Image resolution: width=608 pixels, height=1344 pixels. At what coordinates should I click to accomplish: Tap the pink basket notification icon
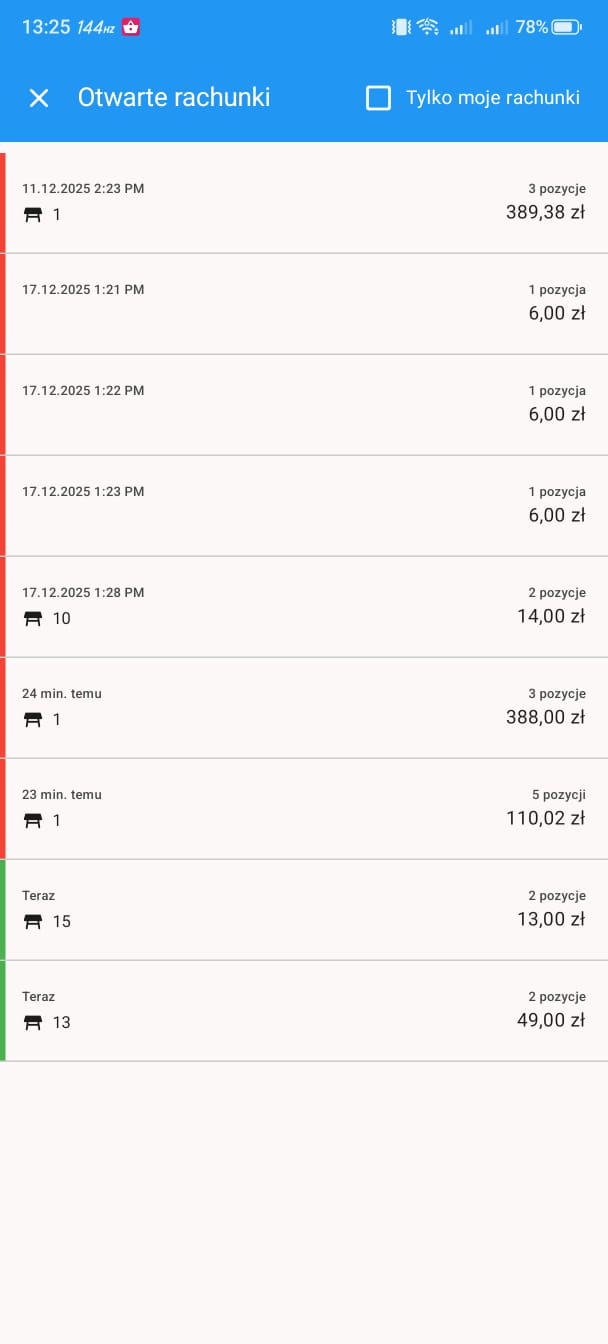pos(131,28)
